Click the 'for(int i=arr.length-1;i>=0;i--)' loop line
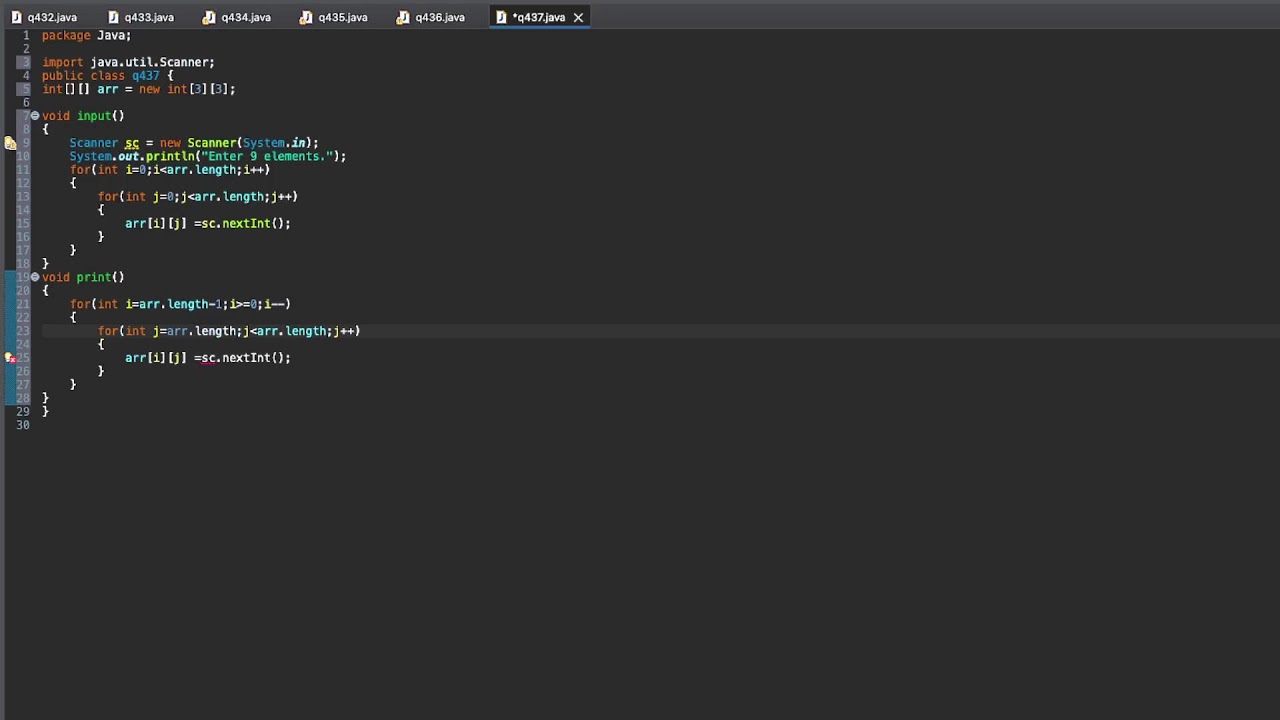Image resolution: width=1280 pixels, height=720 pixels. [x=180, y=304]
